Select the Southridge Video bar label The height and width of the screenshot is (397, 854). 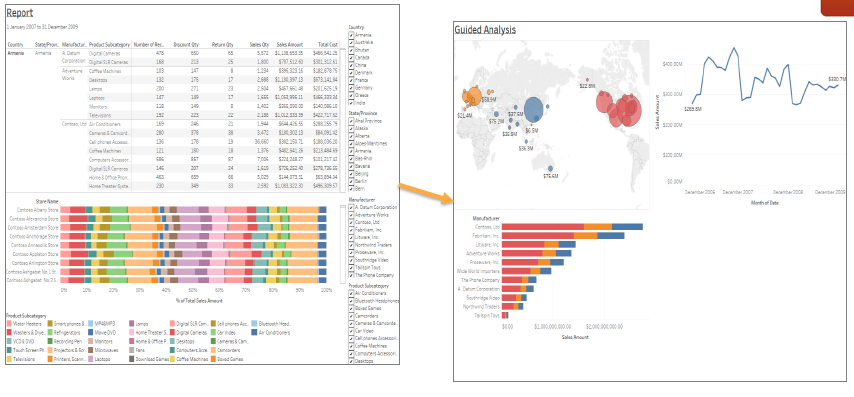(x=483, y=298)
